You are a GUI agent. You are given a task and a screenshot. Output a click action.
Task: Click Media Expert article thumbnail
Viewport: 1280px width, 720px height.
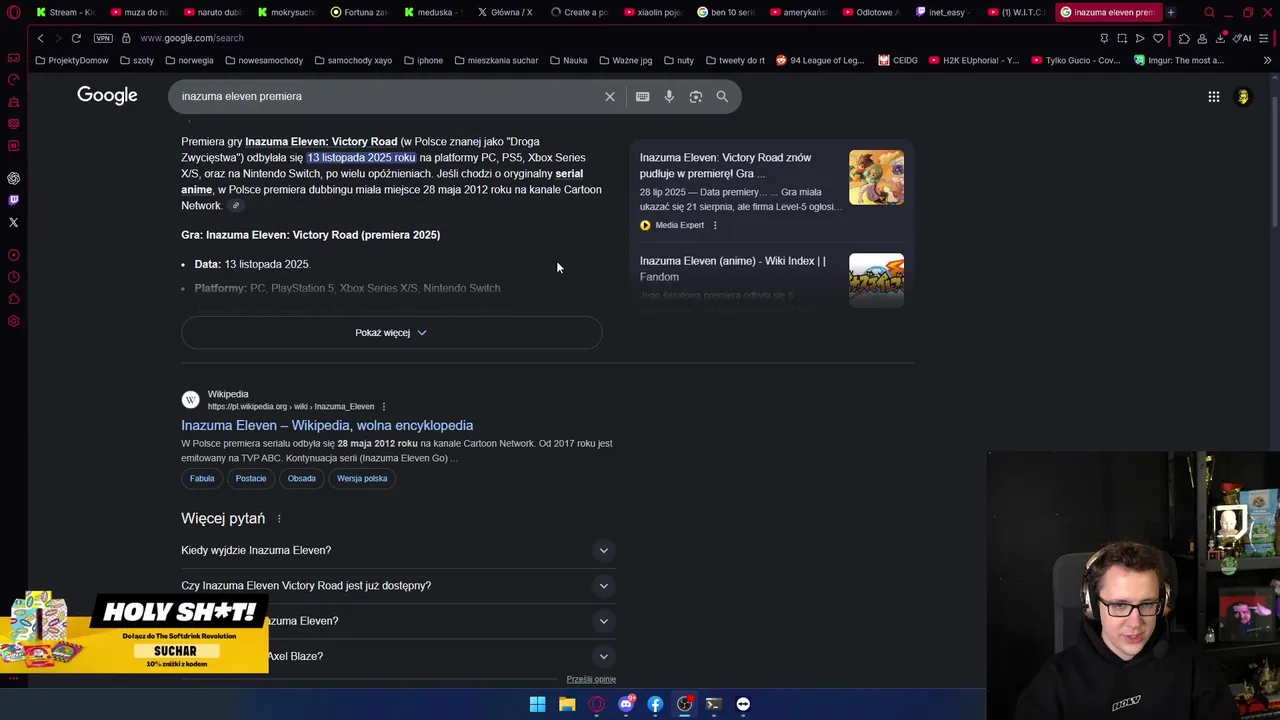click(x=876, y=177)
